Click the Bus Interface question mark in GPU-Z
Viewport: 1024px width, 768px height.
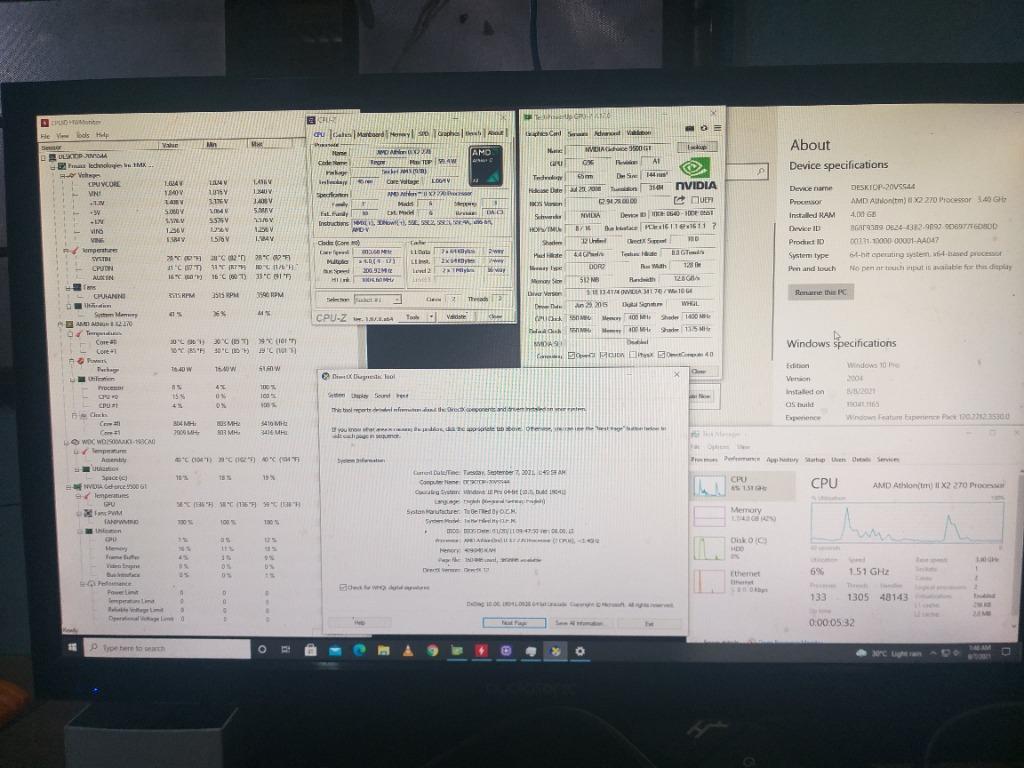click(x=714, y=226)
